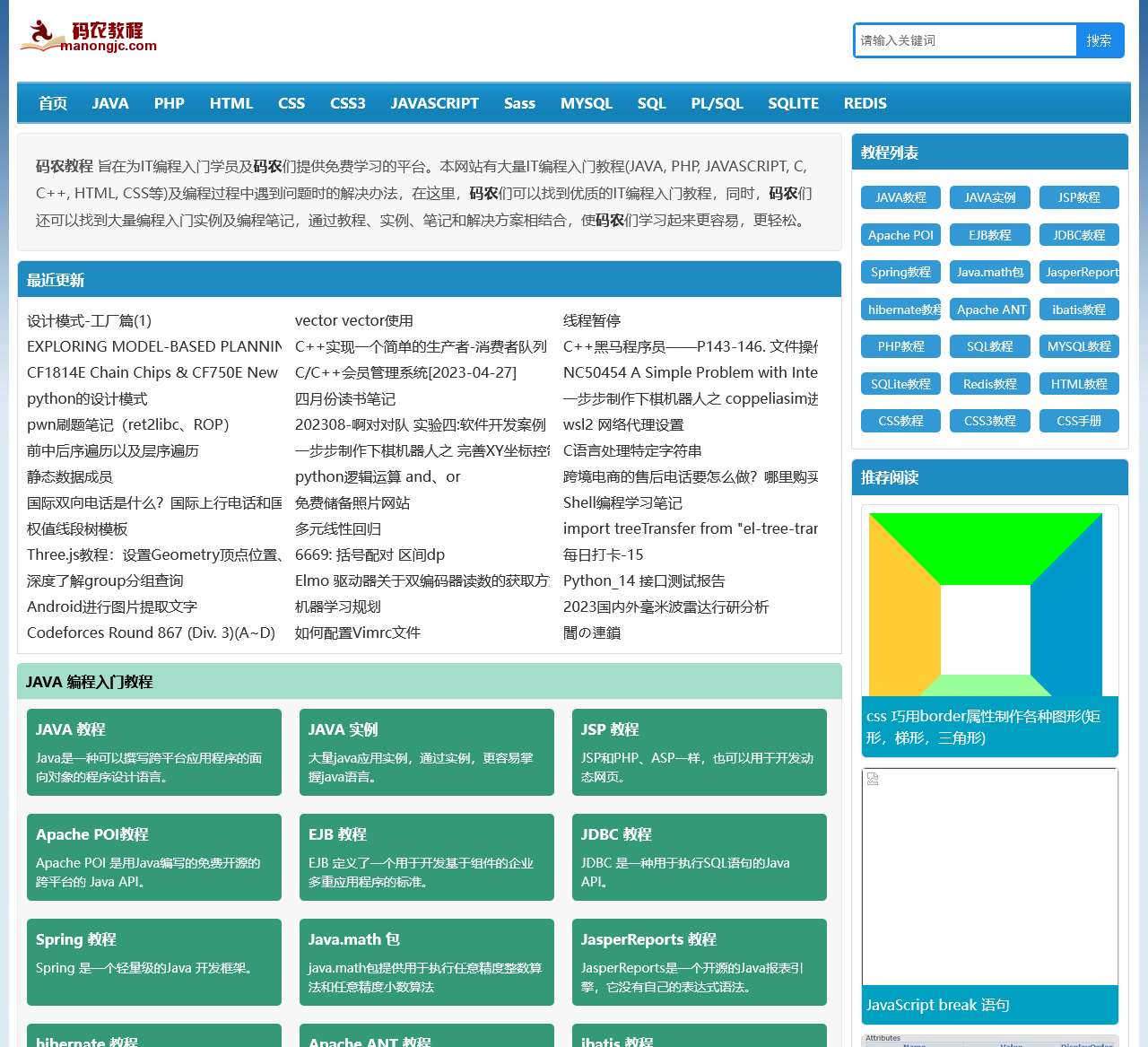The height and width of the screenshot is (1047, 1148).
Task: Open the Java.math 包 card
Action: click(x=427, y=962)
